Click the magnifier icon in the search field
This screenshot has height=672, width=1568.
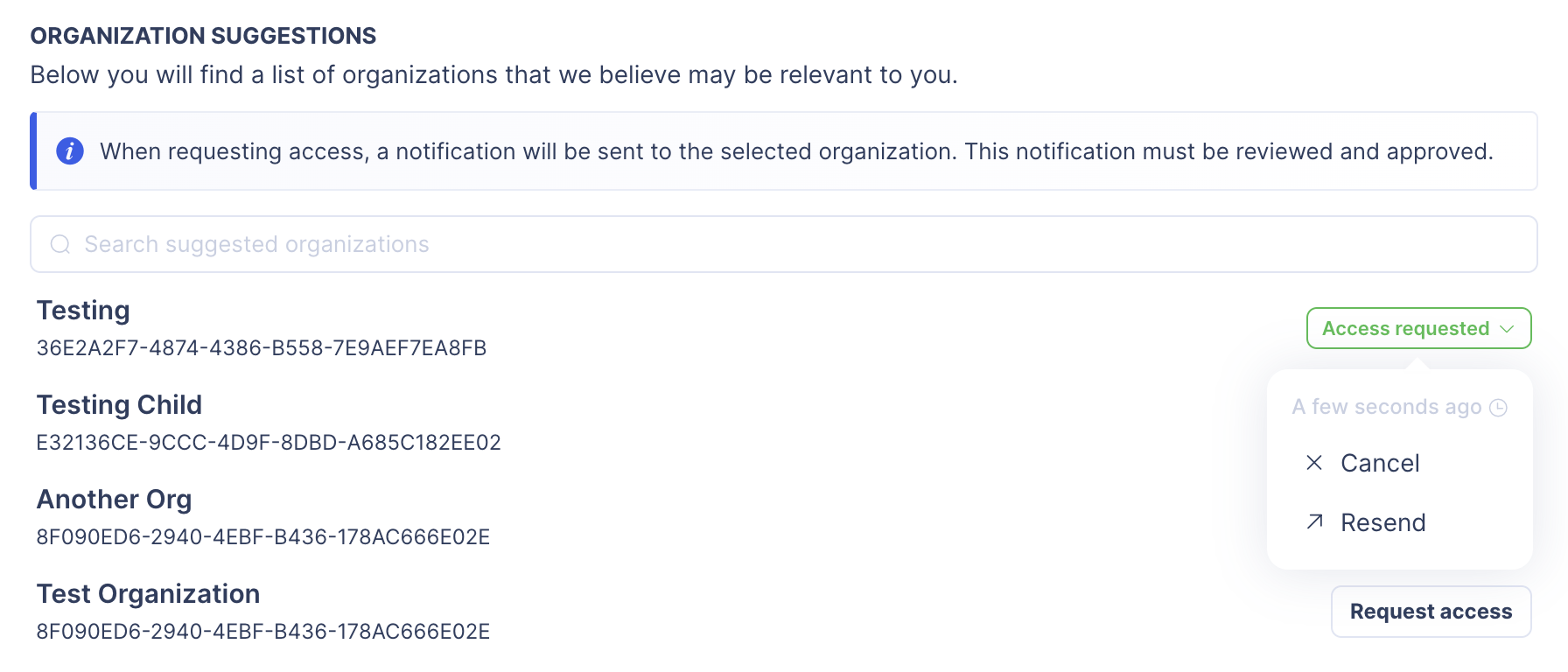tap(60, 244)
